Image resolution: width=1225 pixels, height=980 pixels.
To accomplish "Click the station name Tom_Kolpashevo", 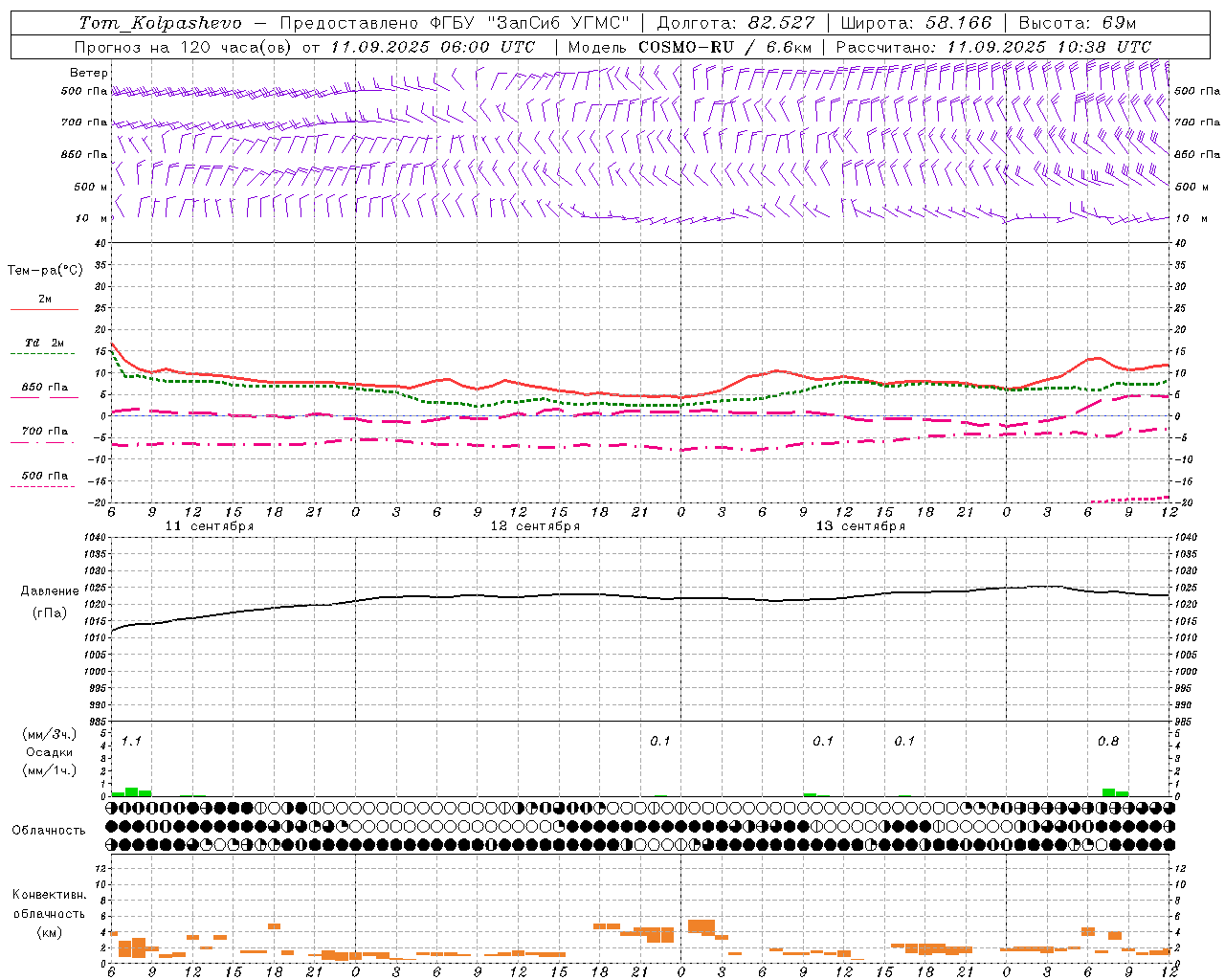I will coord(160,23).
